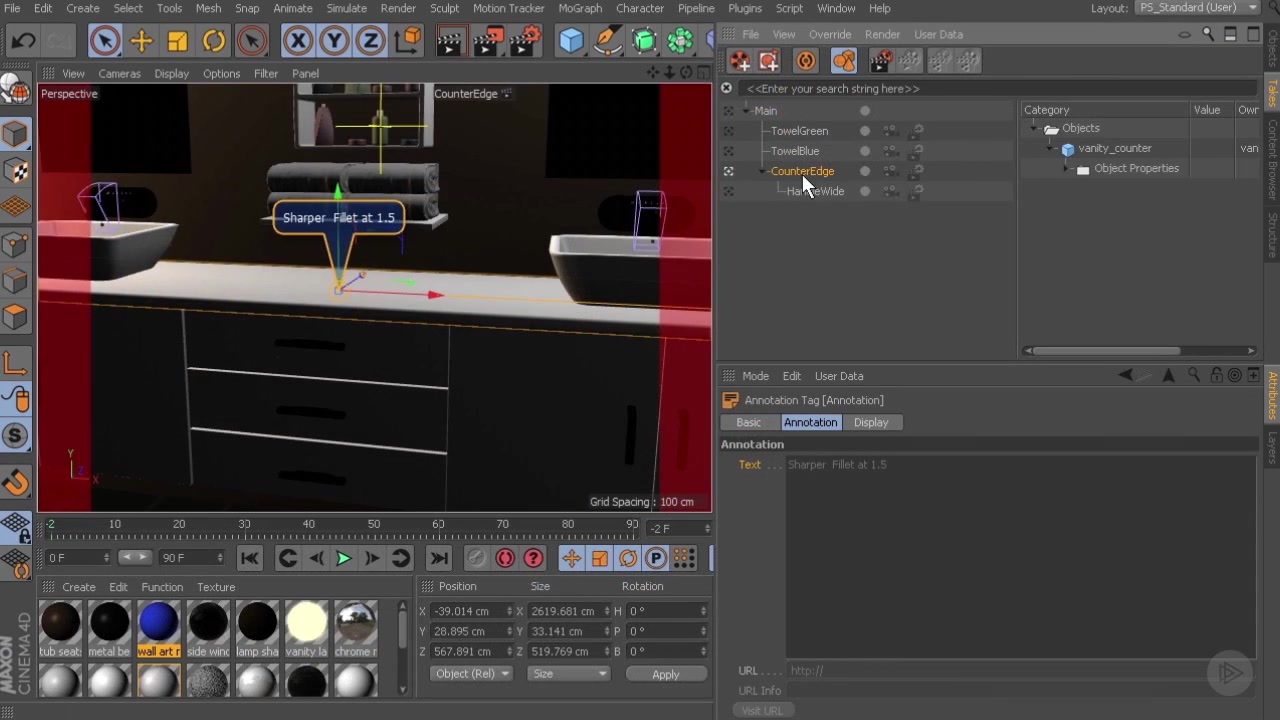Toggle the Position keyframe recording button
1280x720 pixels.
click(x=573, y=558)
